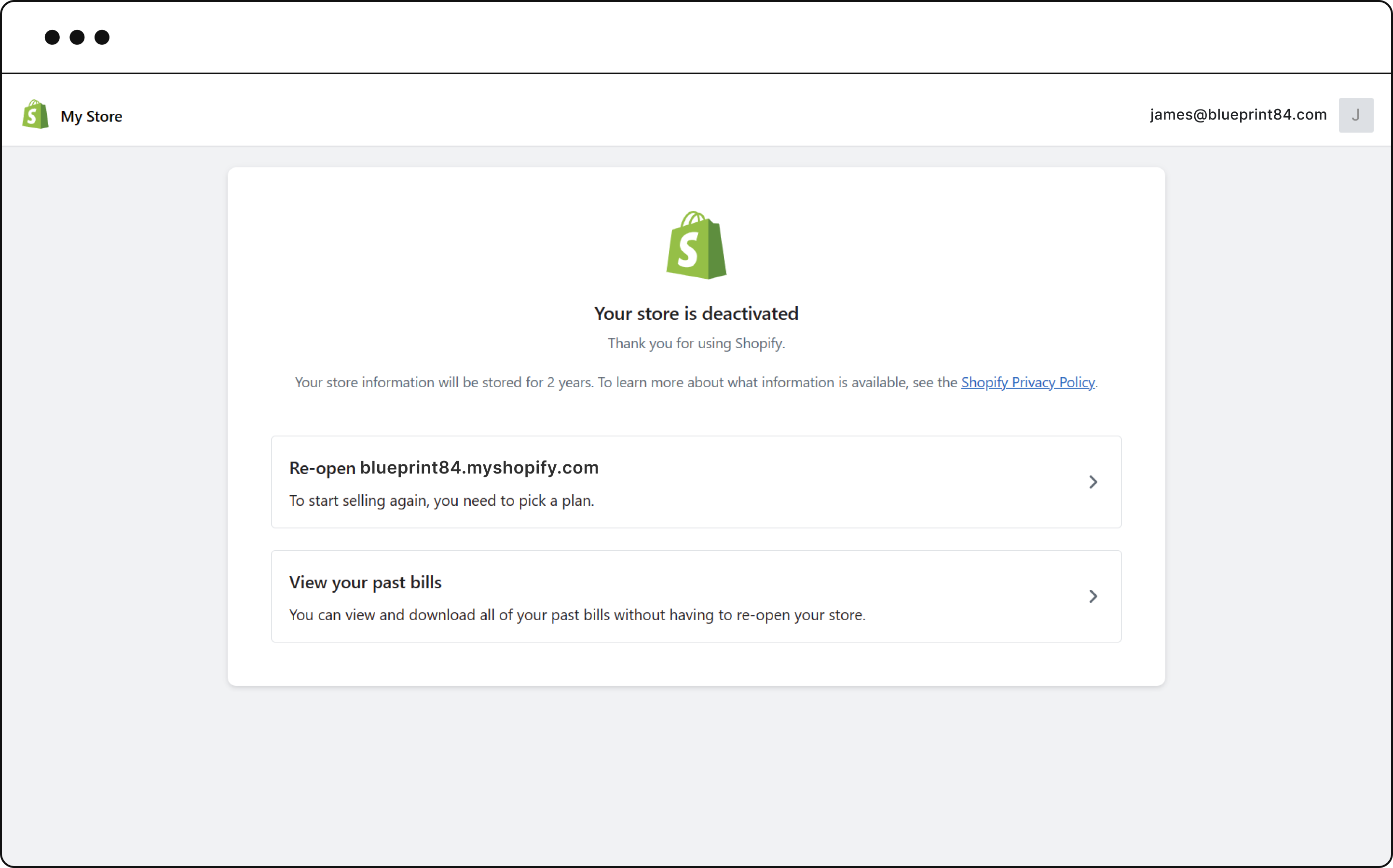The width and height of the screenshot is (1393, 868).
Task: Click the middle window control dot
Action: click(77, 37)
